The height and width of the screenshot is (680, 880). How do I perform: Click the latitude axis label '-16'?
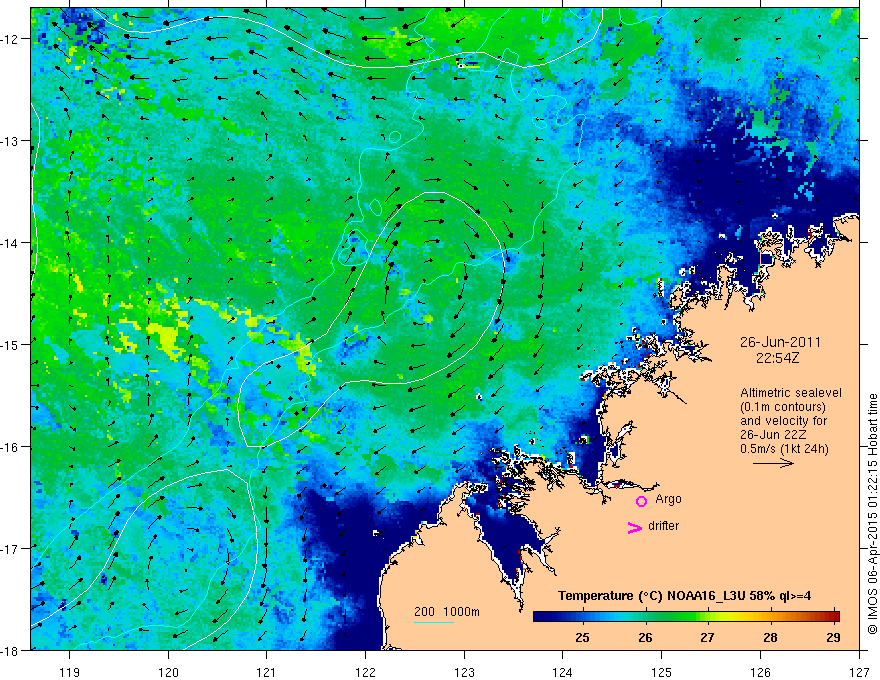click(x=12, y=447)
